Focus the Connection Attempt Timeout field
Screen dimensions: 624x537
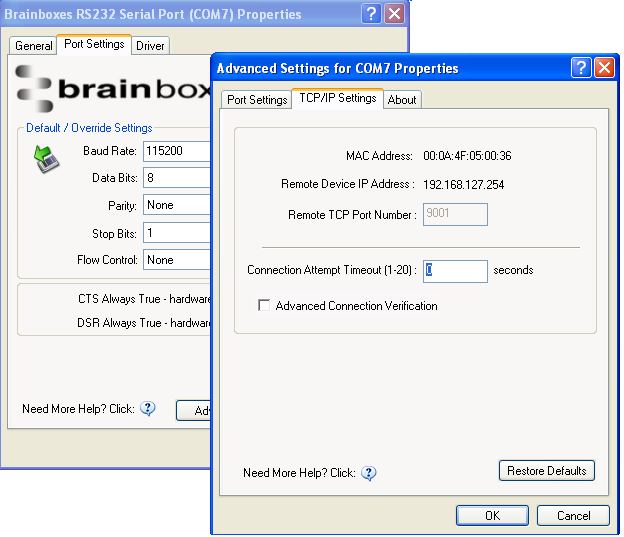tap(455, 271)
